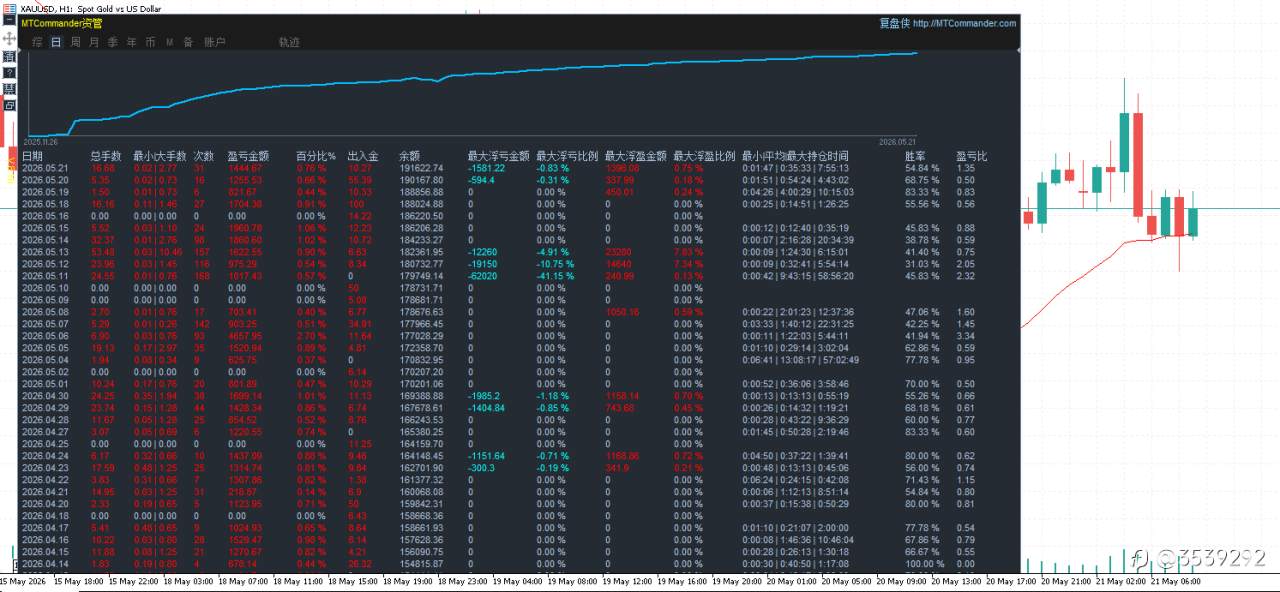
Task: Switch to the 年 yearly tab
Action: (x=131, y=42)
